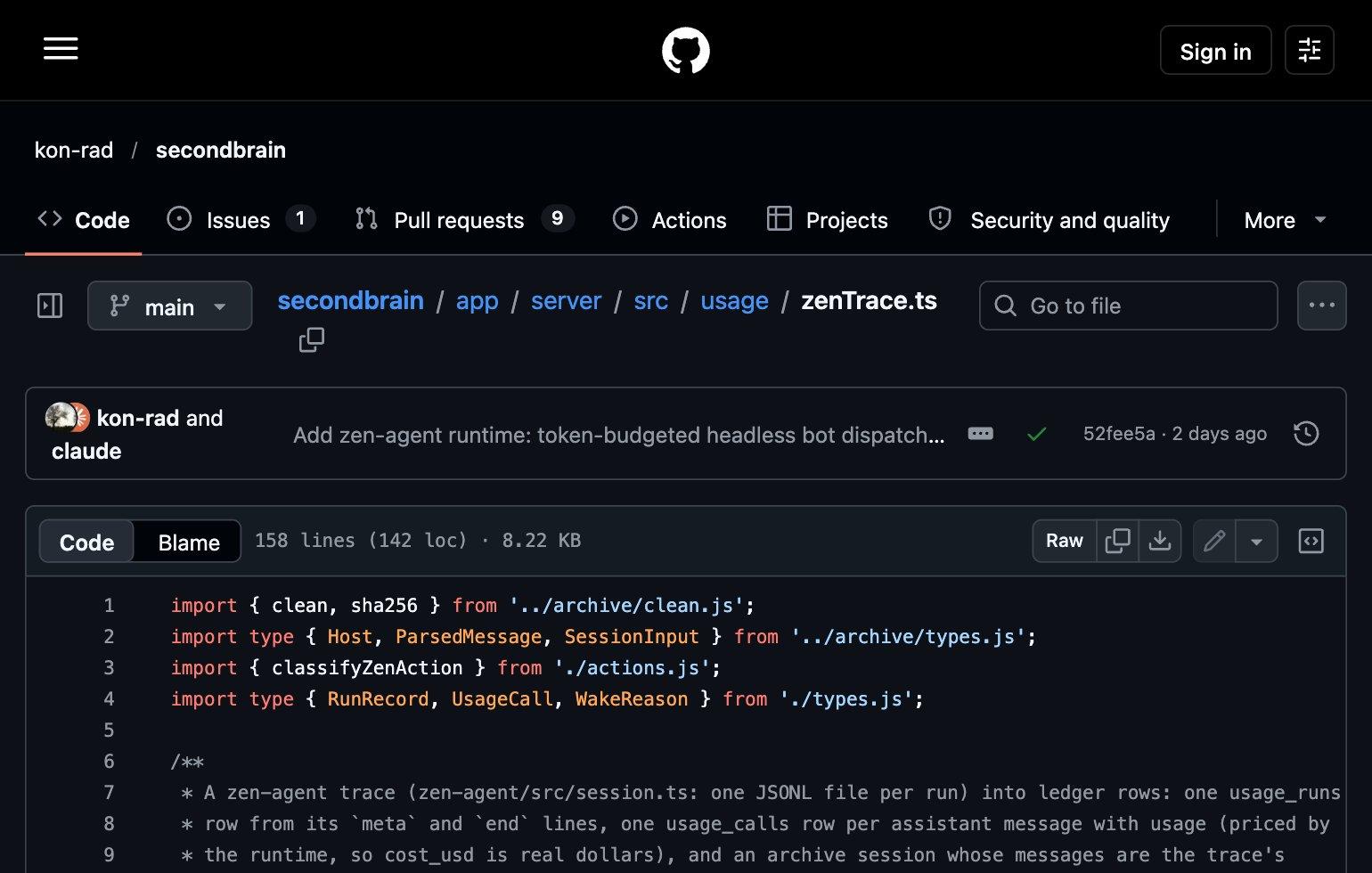Copy raw file contents
This screenshot has width=1372, height=873.
[x=1117, y=541]
